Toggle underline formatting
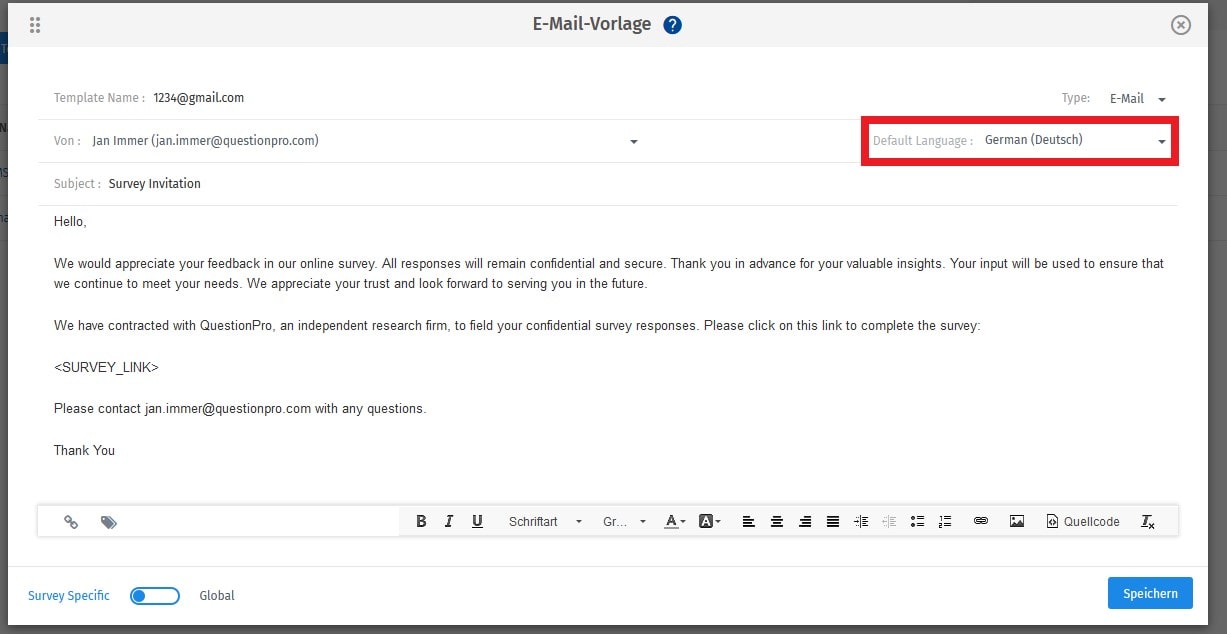1227x634 pixels. [x=477, y=520]
